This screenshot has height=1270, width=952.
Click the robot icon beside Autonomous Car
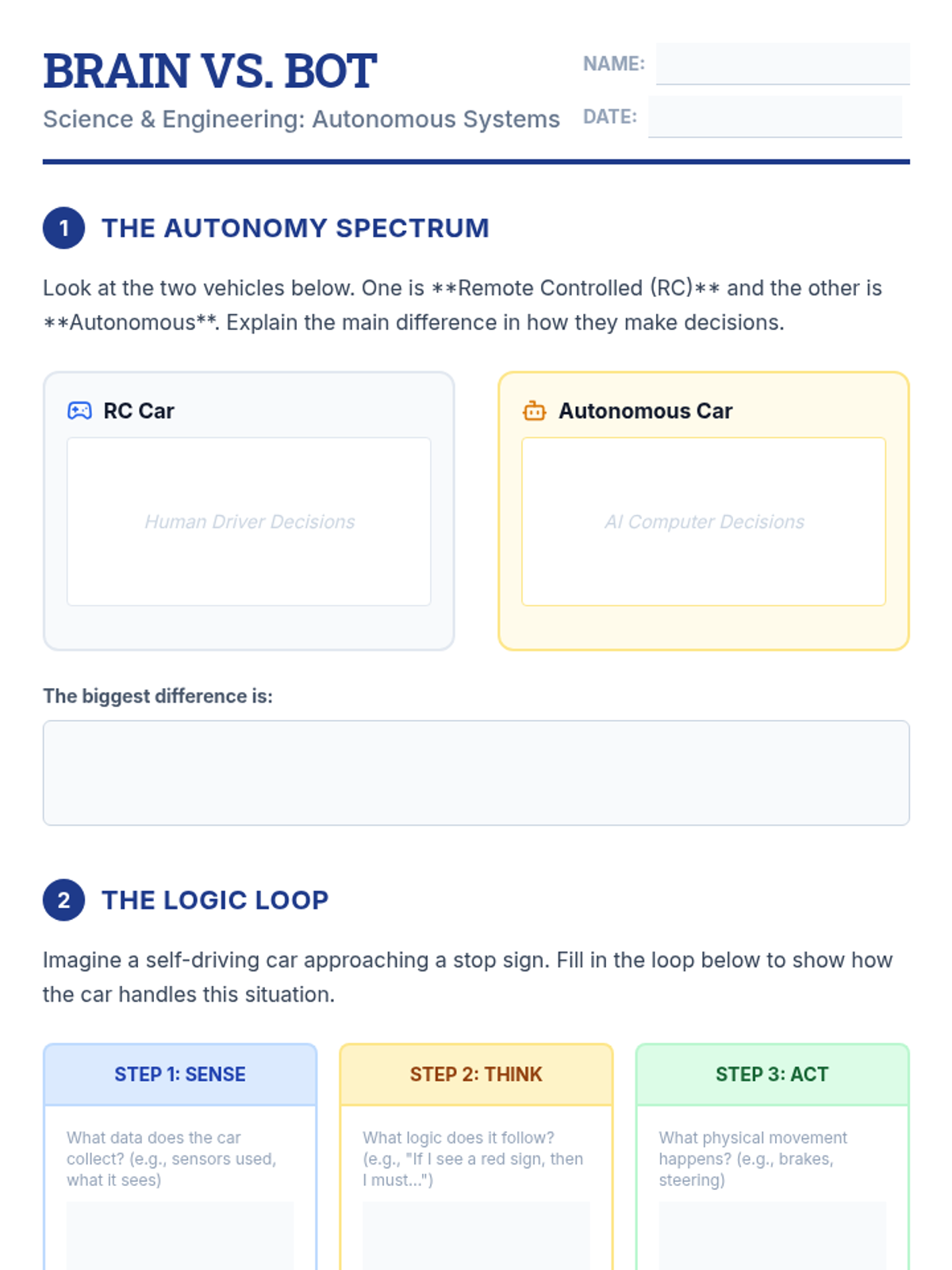point(534,410)
